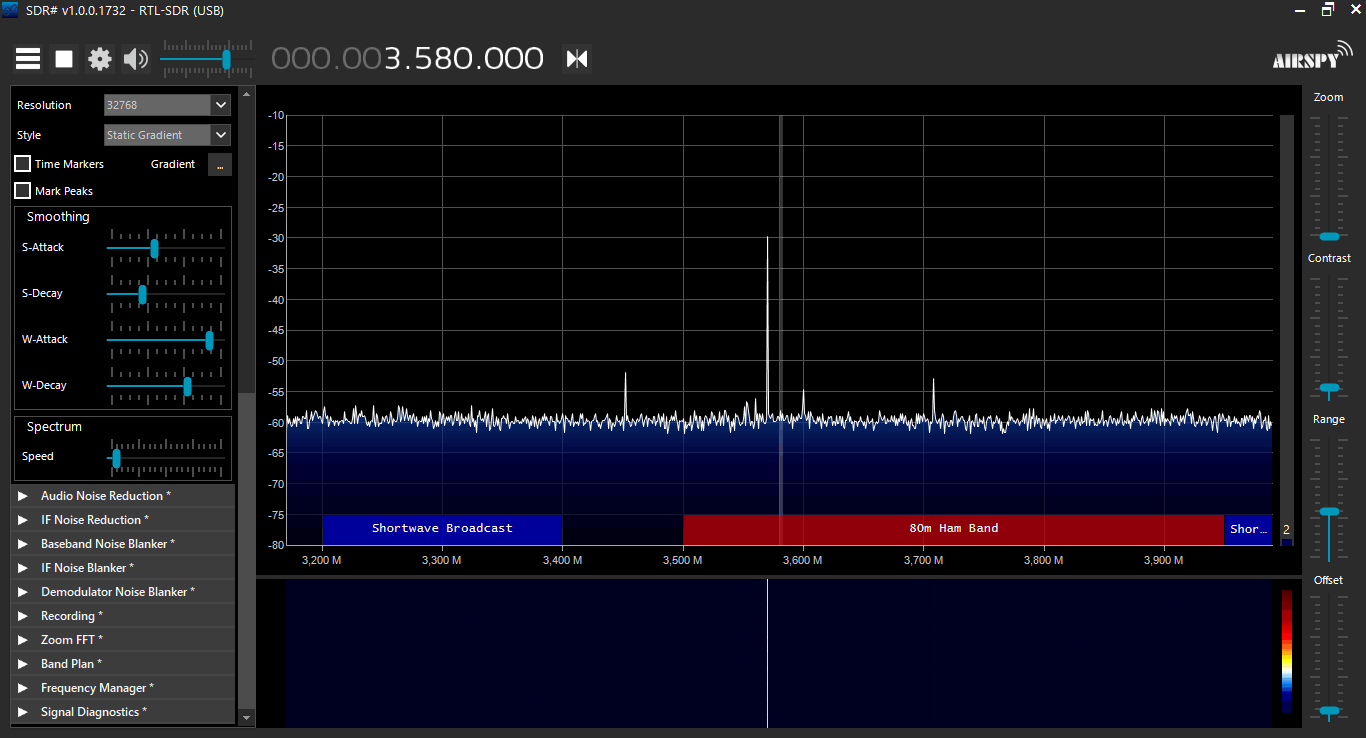This screenshot has width=1366, height=738.
Task: Open the Gradient editor button
Action: click(219, 164)
